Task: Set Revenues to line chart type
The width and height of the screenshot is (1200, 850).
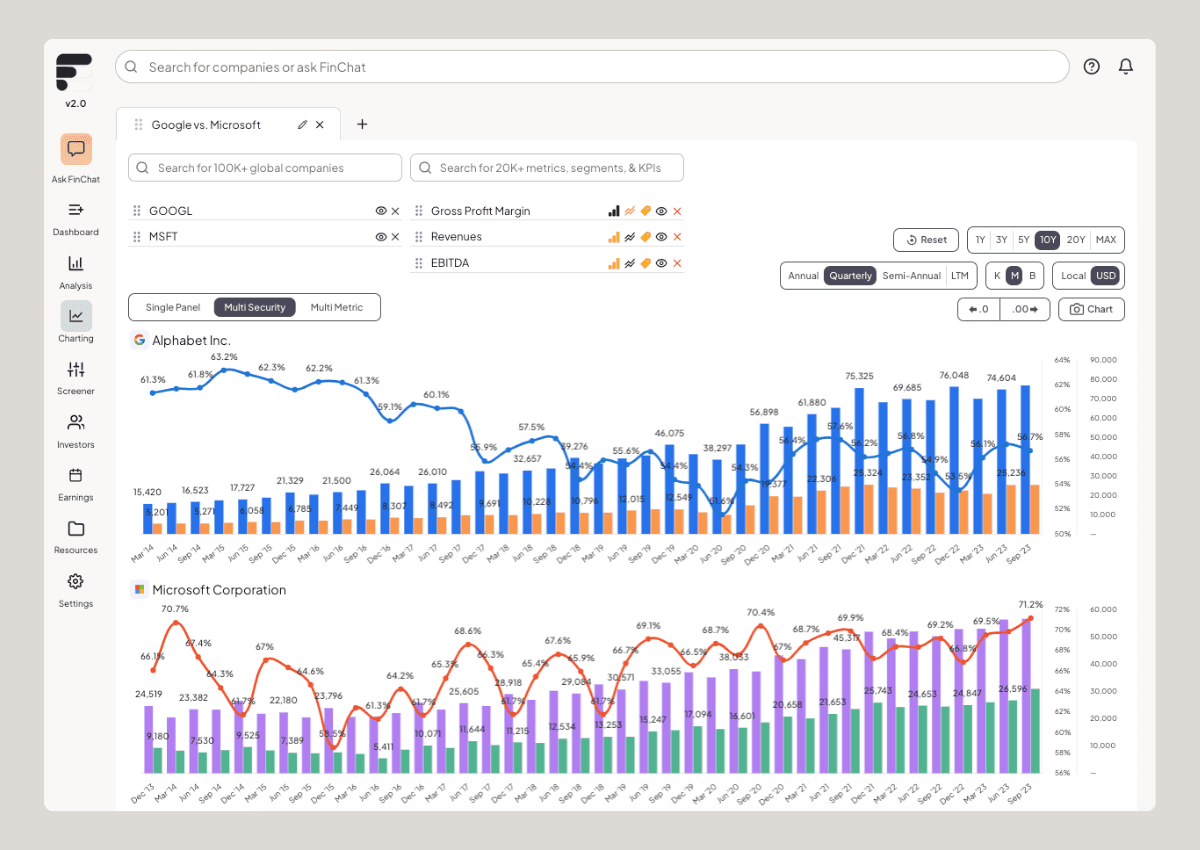Action: pos(630,237)
